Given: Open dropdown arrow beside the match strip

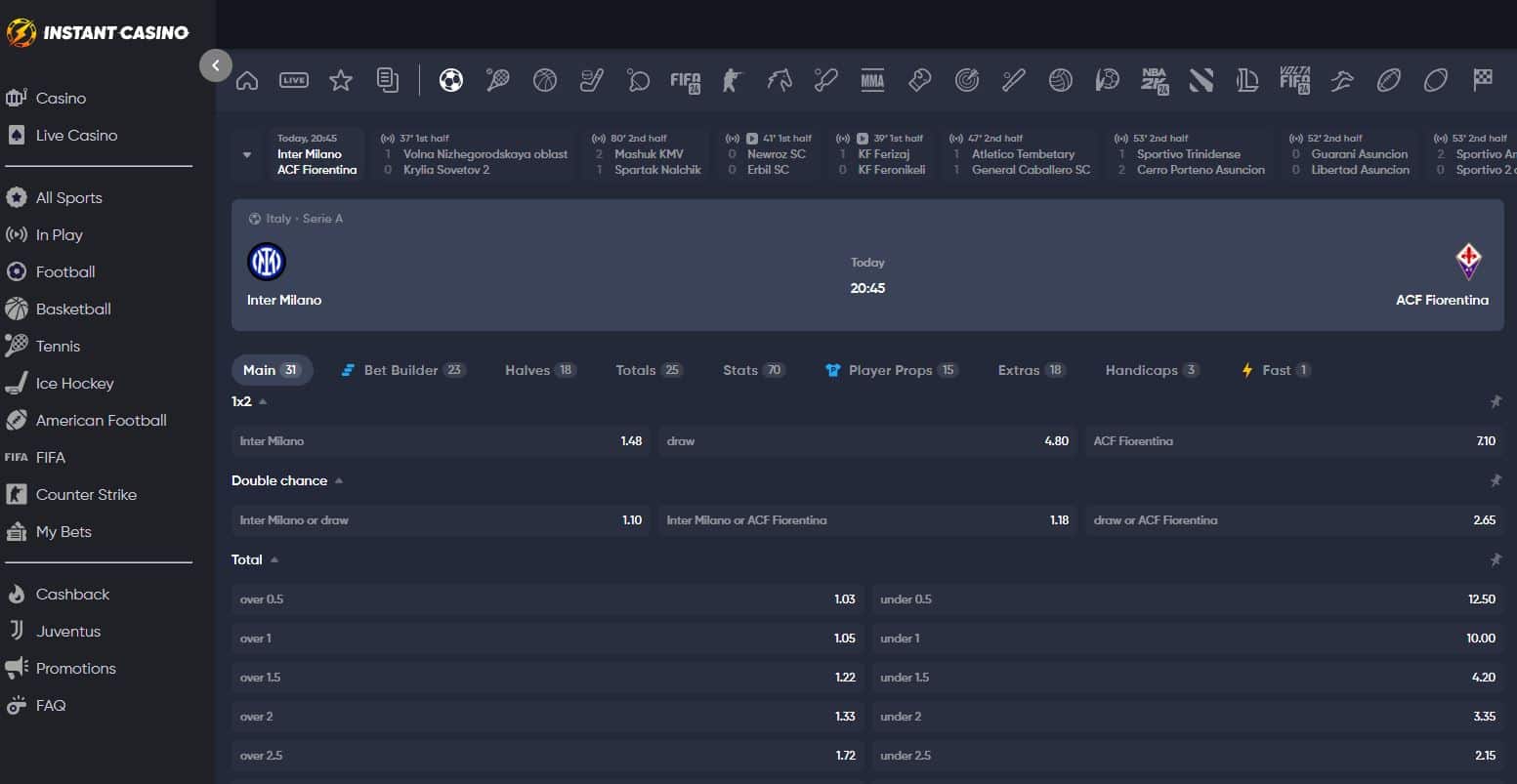Looking at the screenshot, I should point(247,154).
